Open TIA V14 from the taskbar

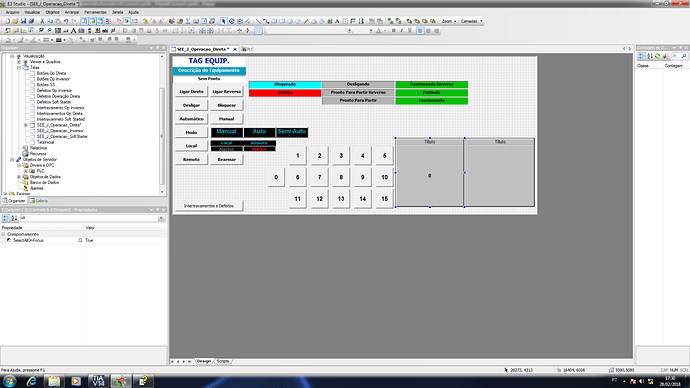tap(98, 381)
